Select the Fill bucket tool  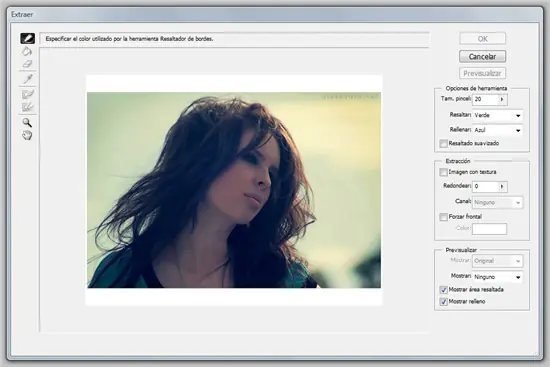click(27, 52)
